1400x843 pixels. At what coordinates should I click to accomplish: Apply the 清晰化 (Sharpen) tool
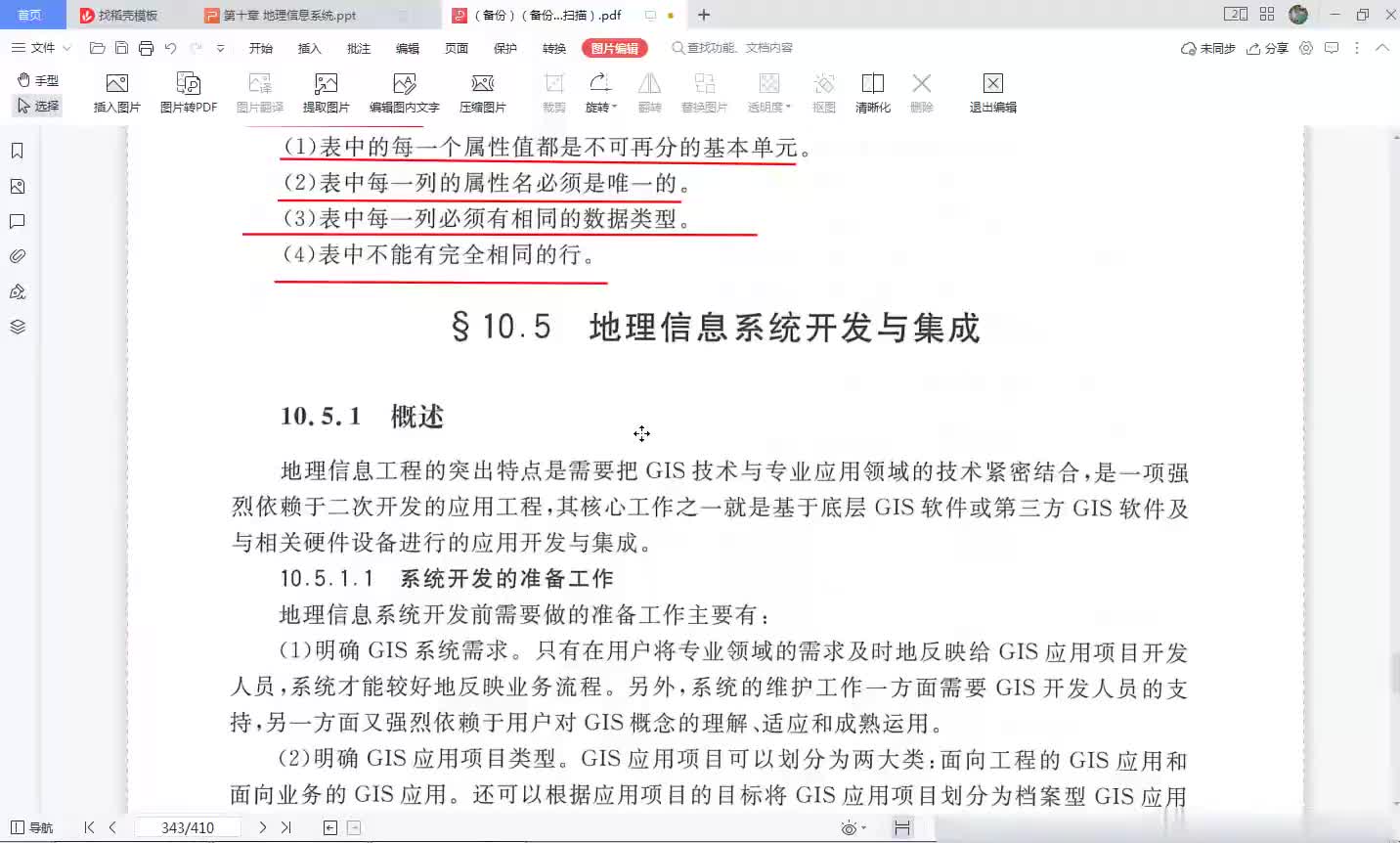[x=872, y=92]
